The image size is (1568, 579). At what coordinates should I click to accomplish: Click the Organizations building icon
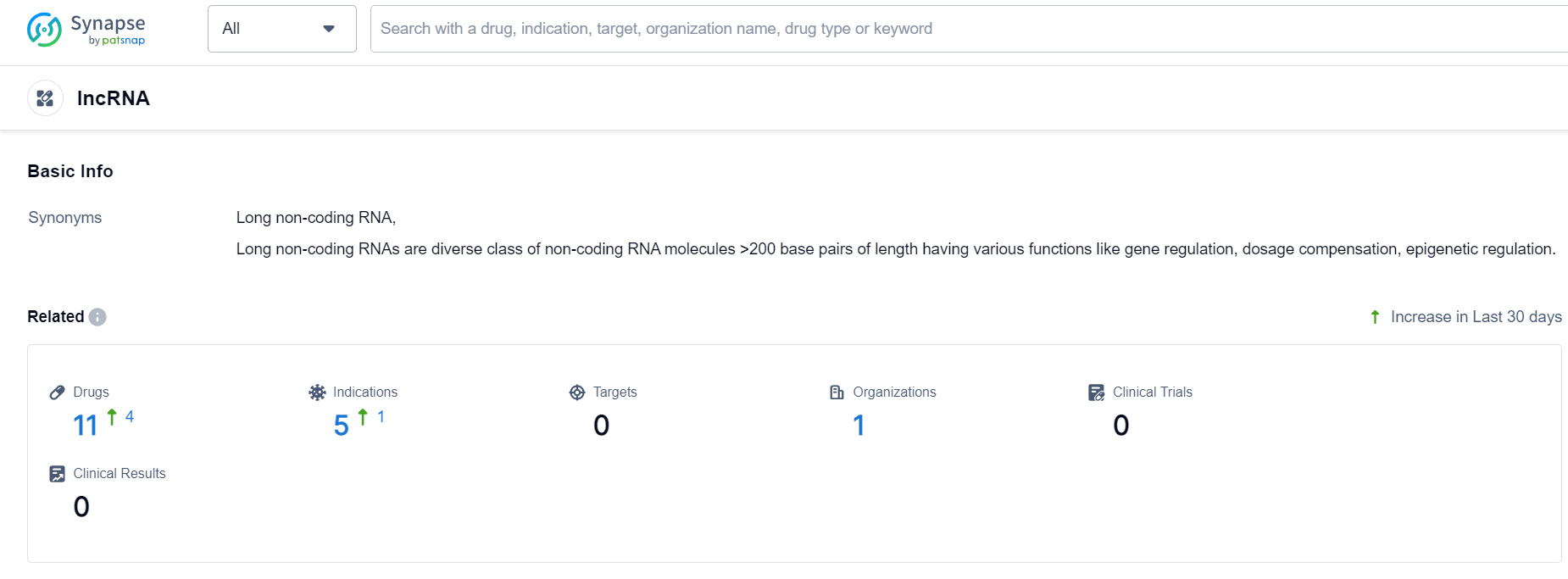click(837, 392)
